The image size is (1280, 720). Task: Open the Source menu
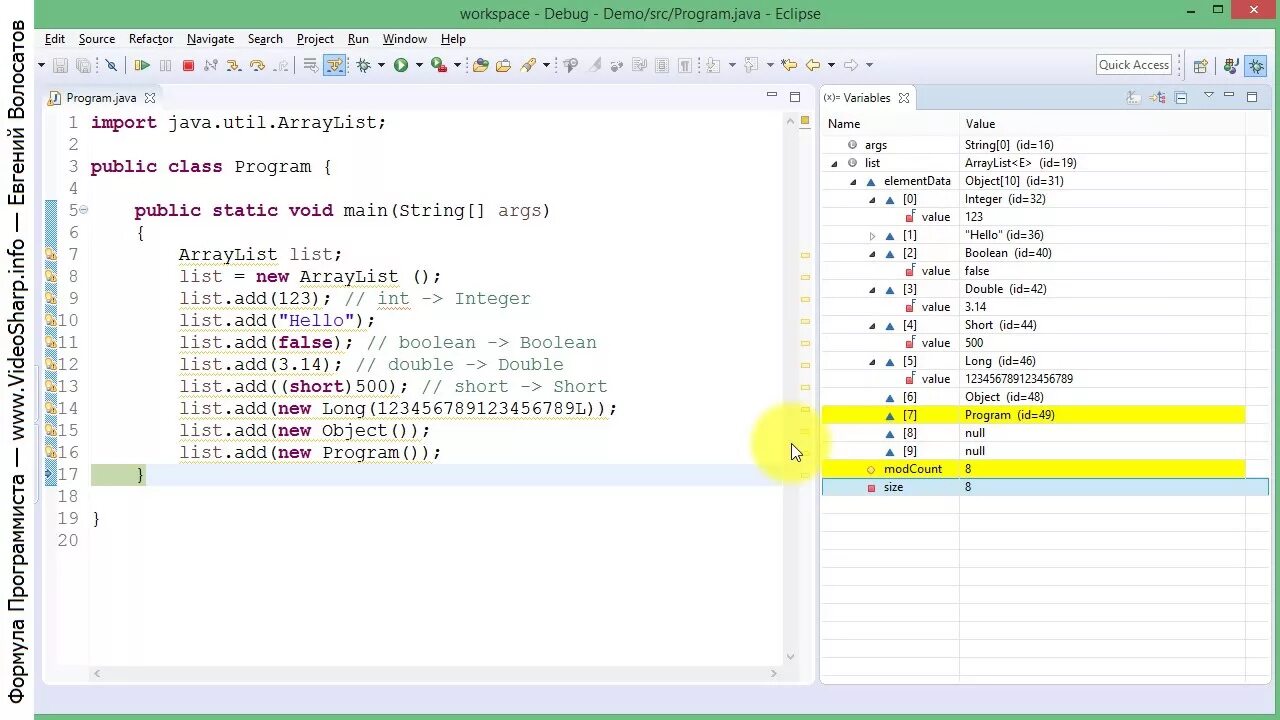pyautogui.click(x=97, y=39)
